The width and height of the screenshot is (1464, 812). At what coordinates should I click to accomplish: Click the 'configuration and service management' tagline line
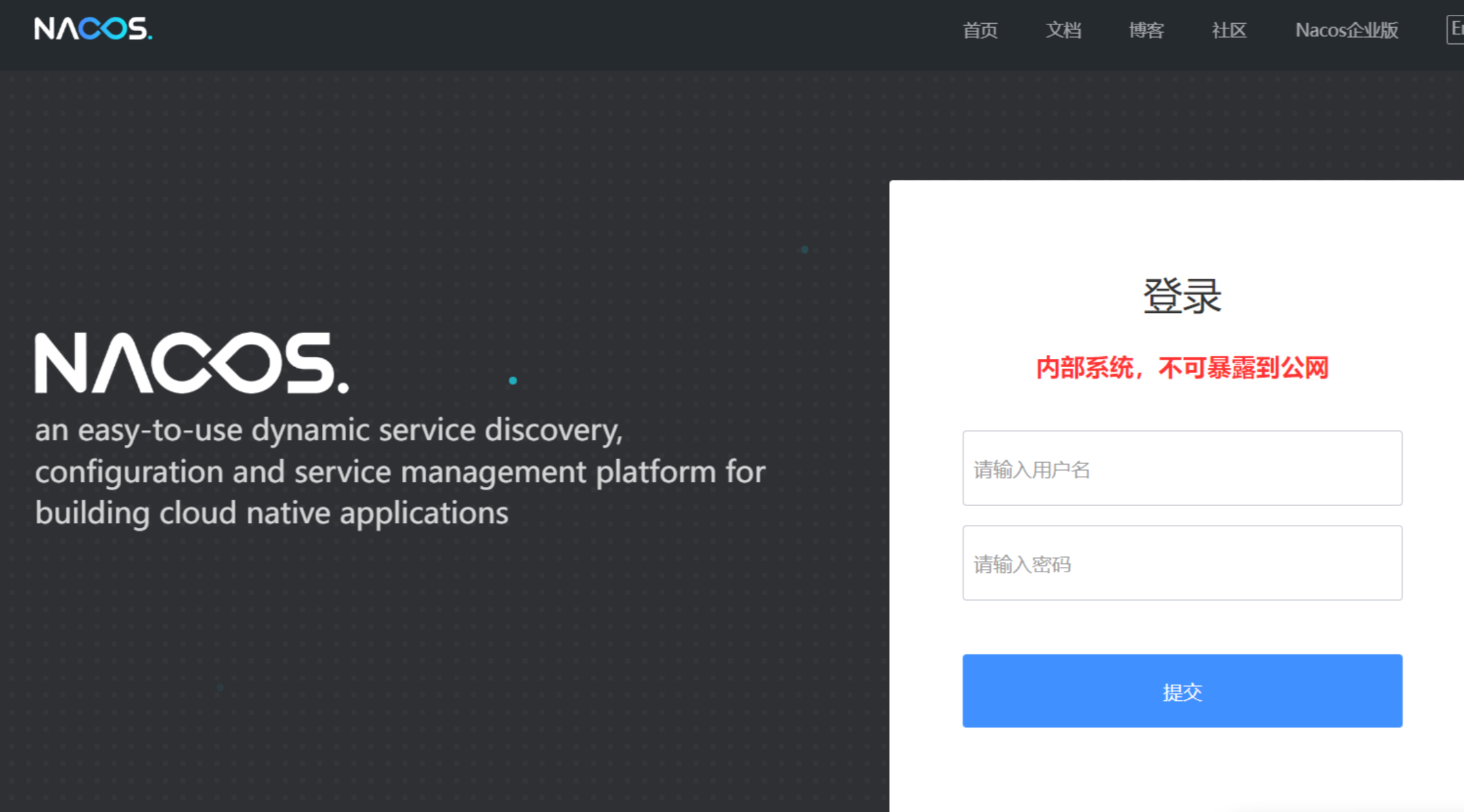point(400,472)
